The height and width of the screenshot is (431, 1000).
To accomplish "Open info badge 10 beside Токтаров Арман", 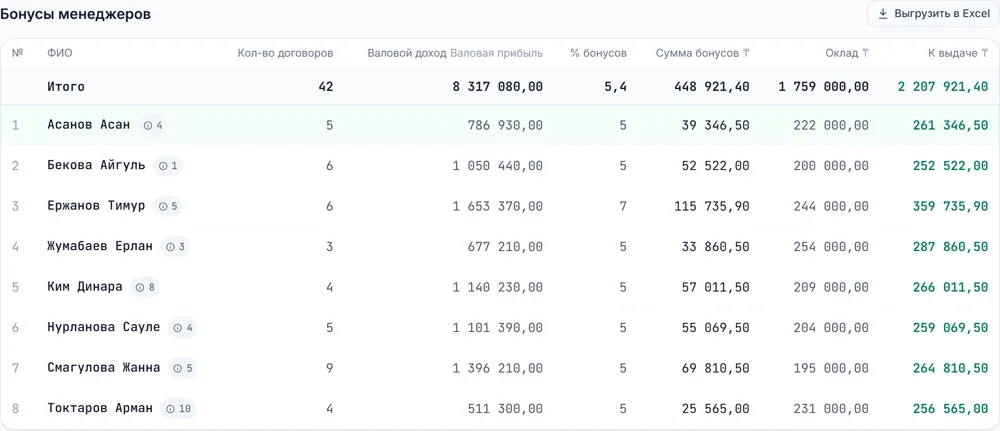I will coord(178,409).
